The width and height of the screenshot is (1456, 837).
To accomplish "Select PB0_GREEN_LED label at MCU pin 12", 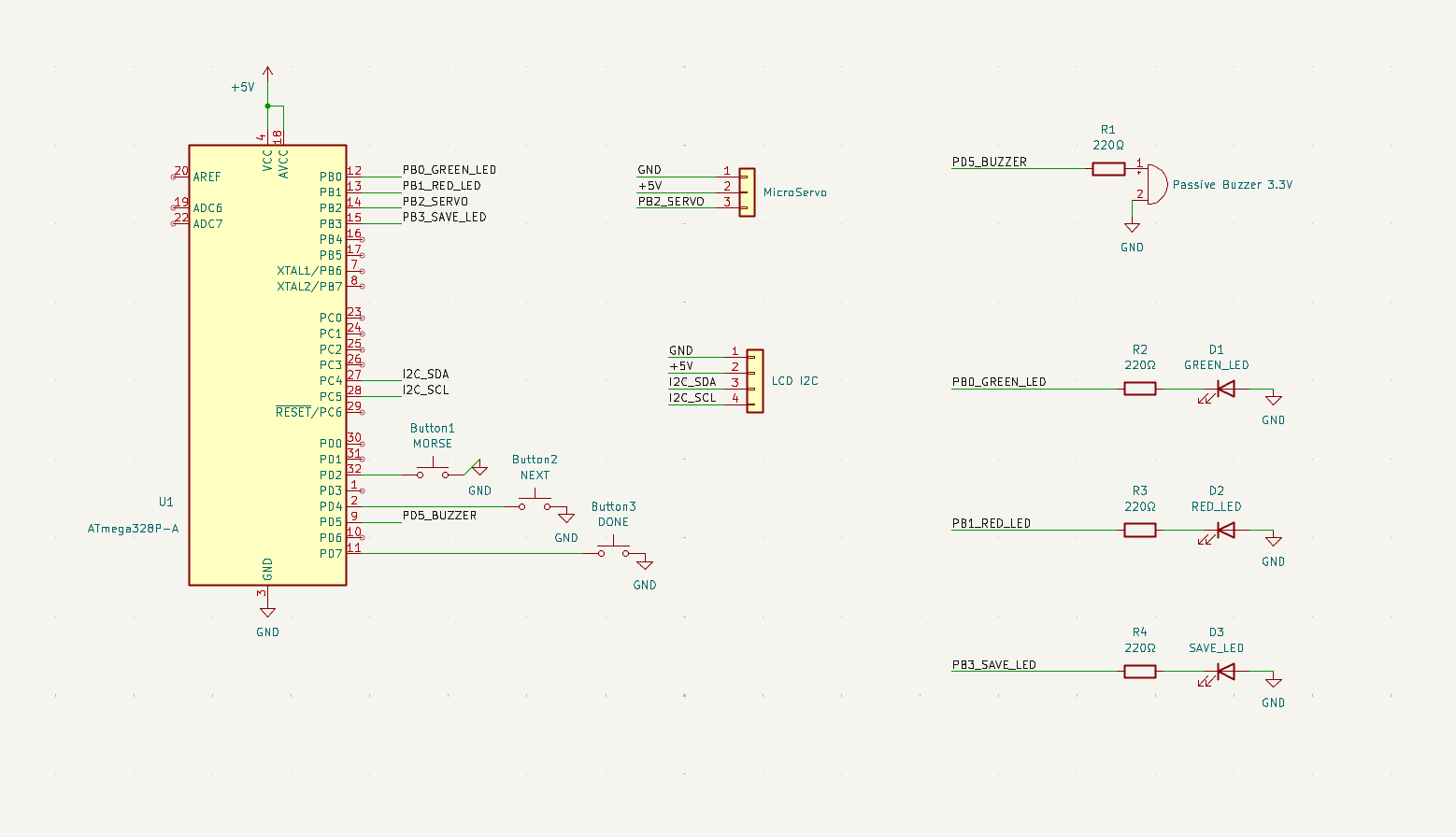I will [x=450, y=170].
